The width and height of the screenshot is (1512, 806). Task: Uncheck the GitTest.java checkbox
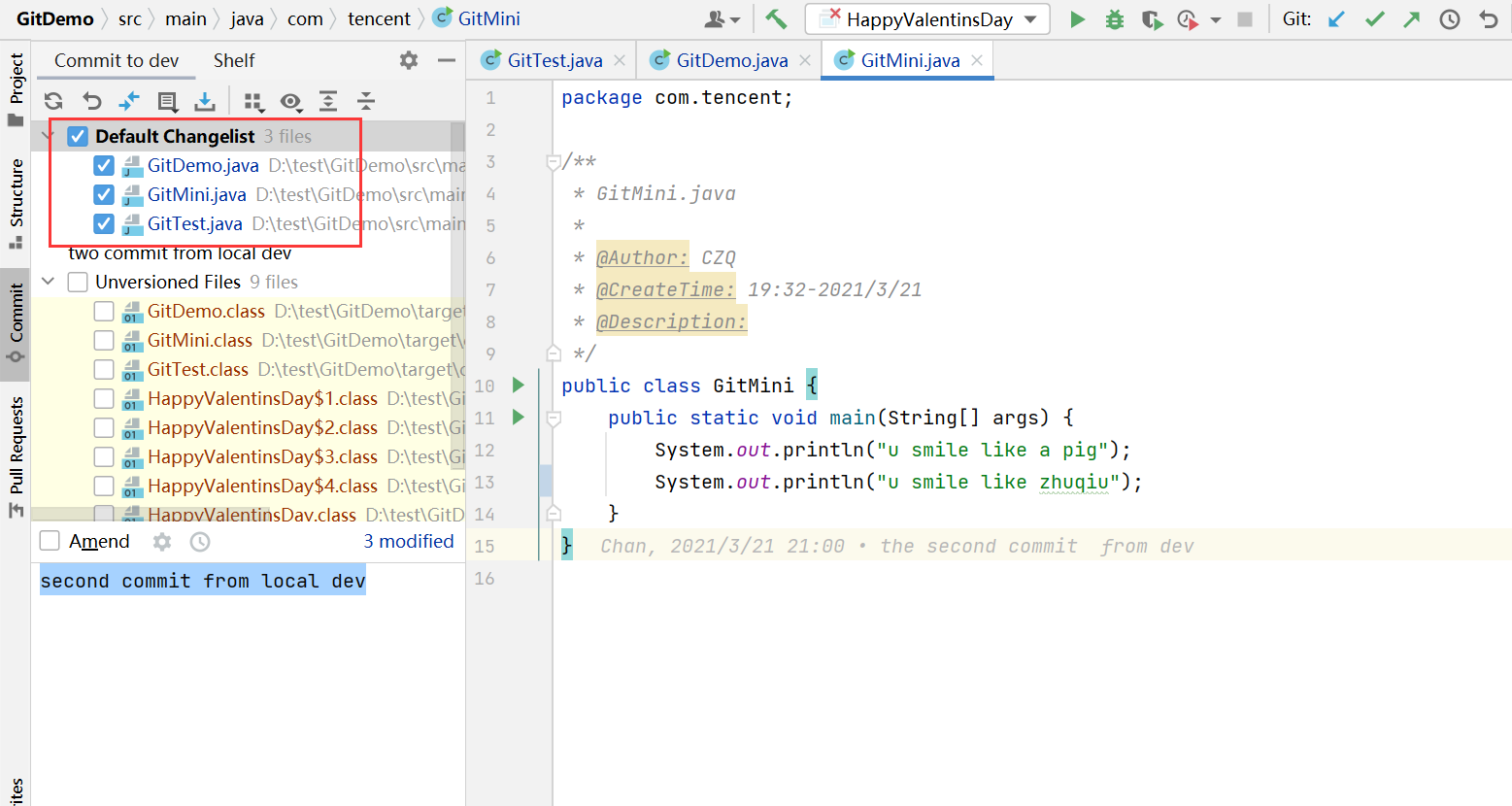[104, 223]
